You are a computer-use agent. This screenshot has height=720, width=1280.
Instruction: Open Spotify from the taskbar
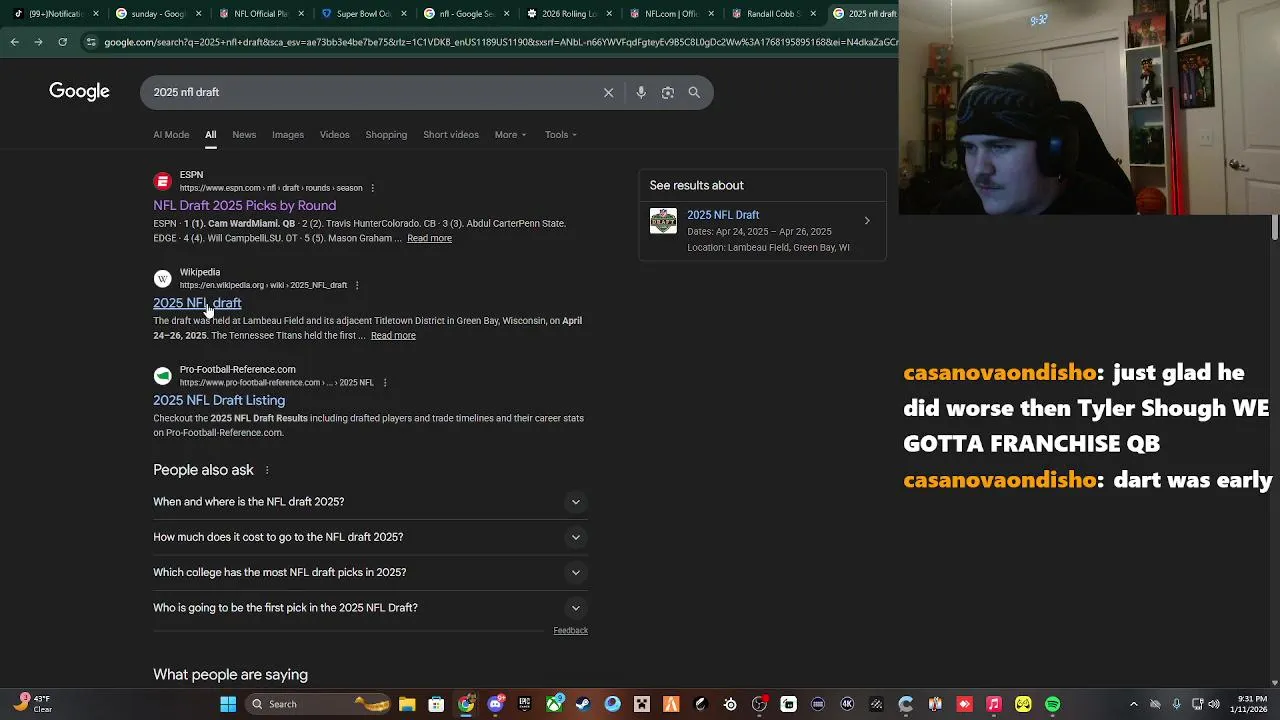pyautogui.click(x=1053, y=704)
